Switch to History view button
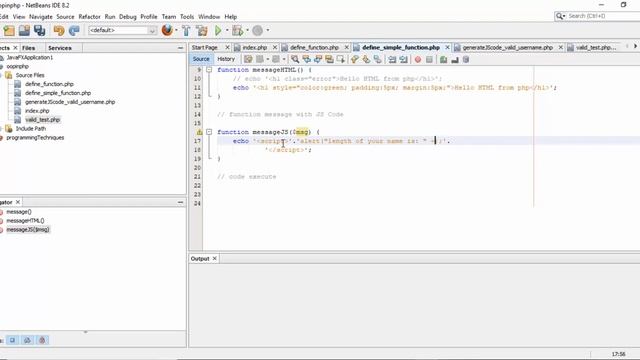640x360 pixels. 226,59
